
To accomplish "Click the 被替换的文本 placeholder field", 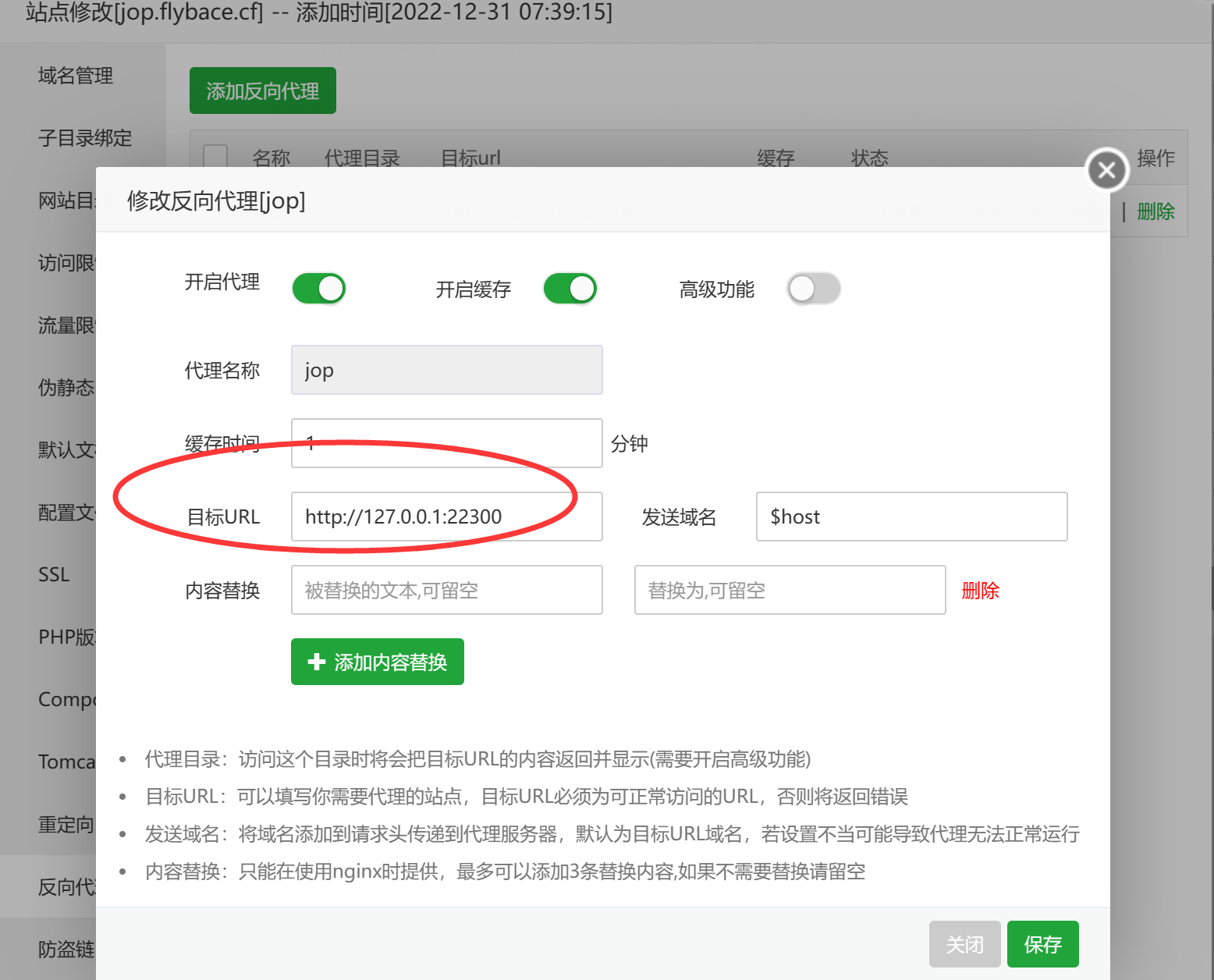I will [x=446, y=590].
